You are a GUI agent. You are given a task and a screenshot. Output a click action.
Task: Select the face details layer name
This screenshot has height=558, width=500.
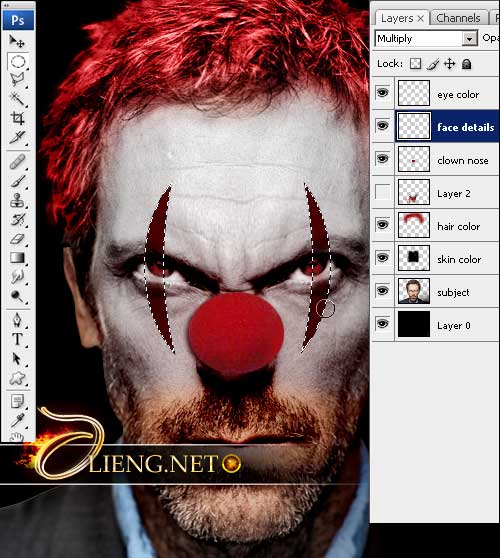[465, 127]
